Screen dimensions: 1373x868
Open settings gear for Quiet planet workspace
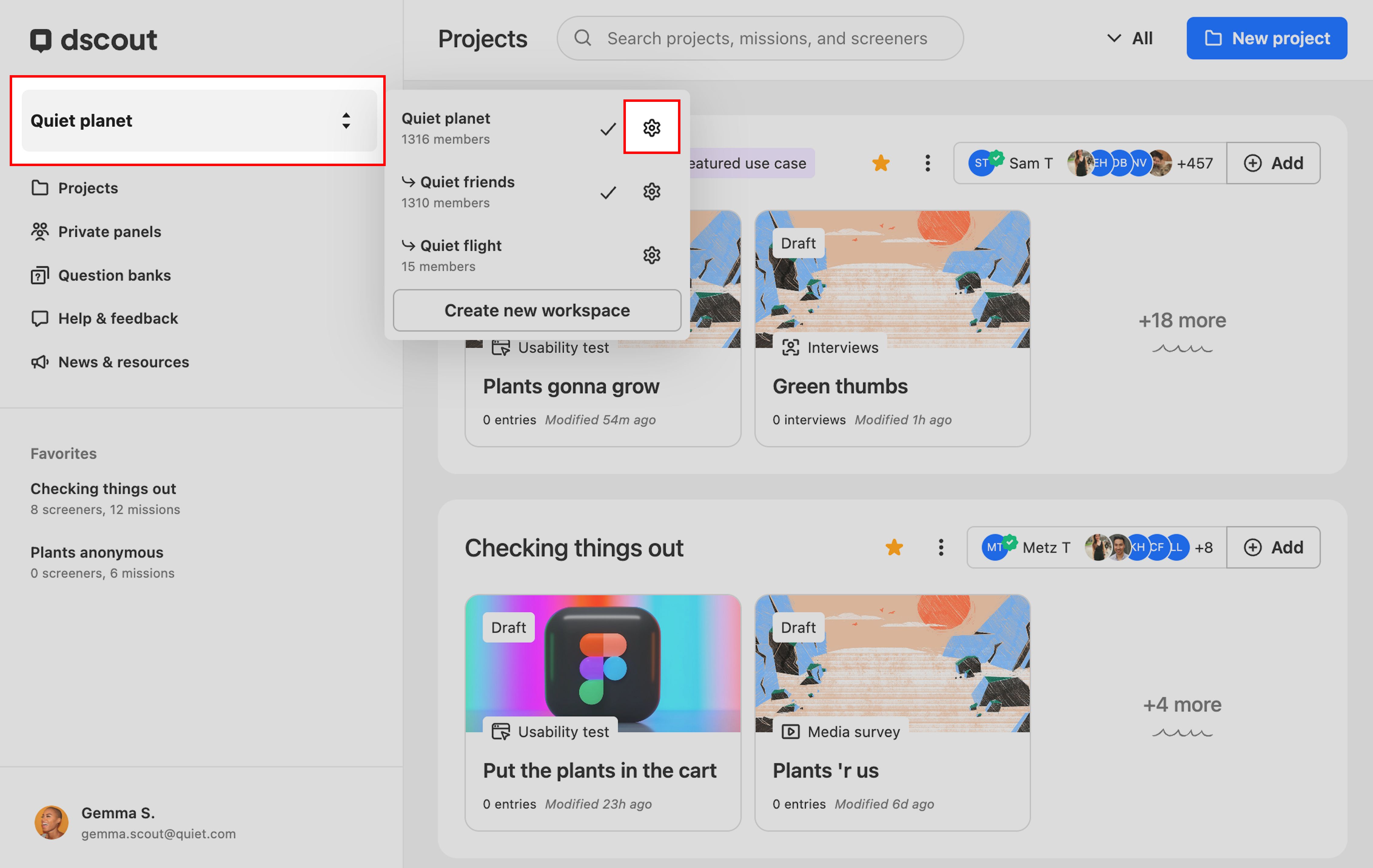point(651,128)
